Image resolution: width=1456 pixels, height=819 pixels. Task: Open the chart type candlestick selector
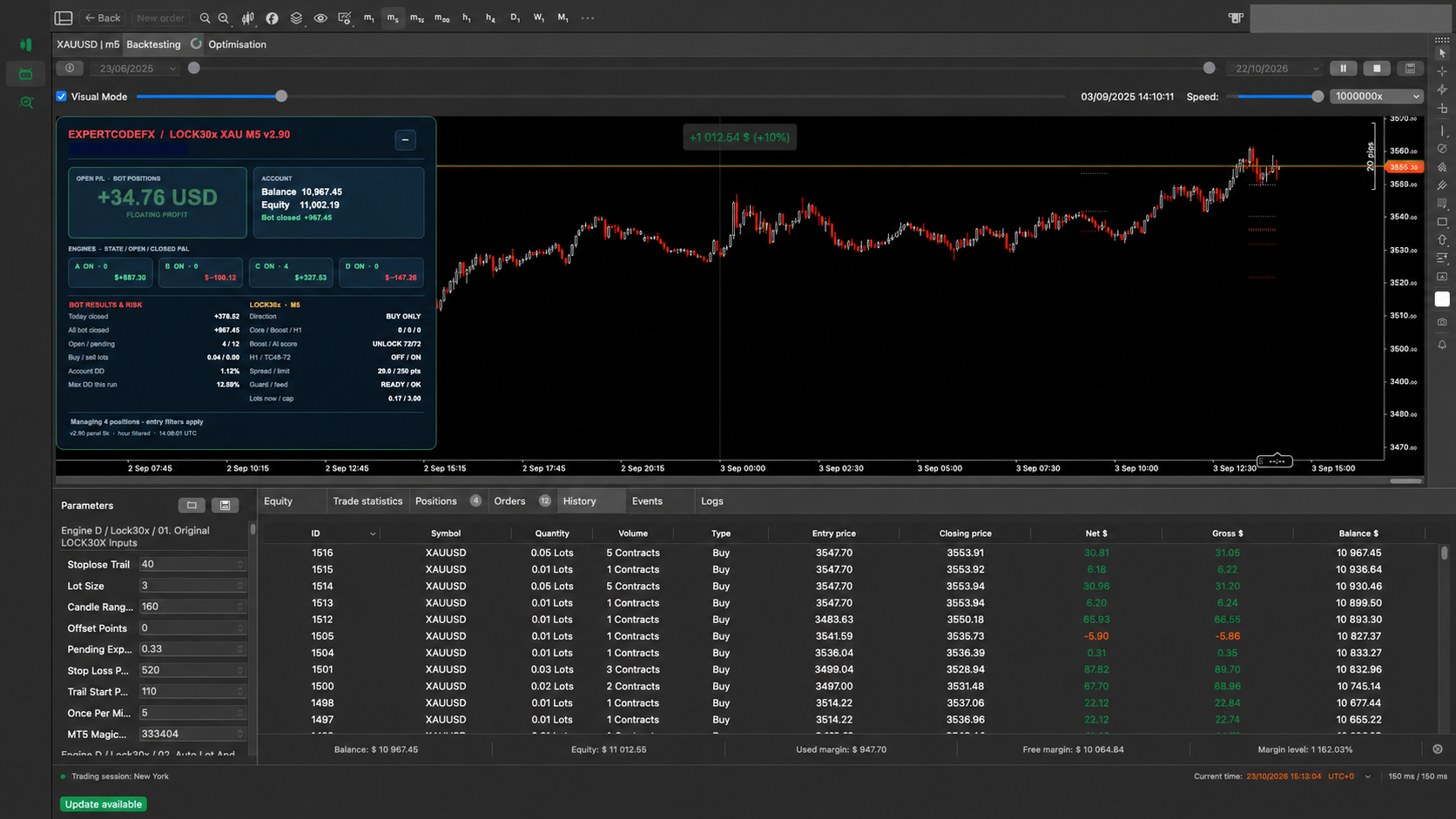248,17
